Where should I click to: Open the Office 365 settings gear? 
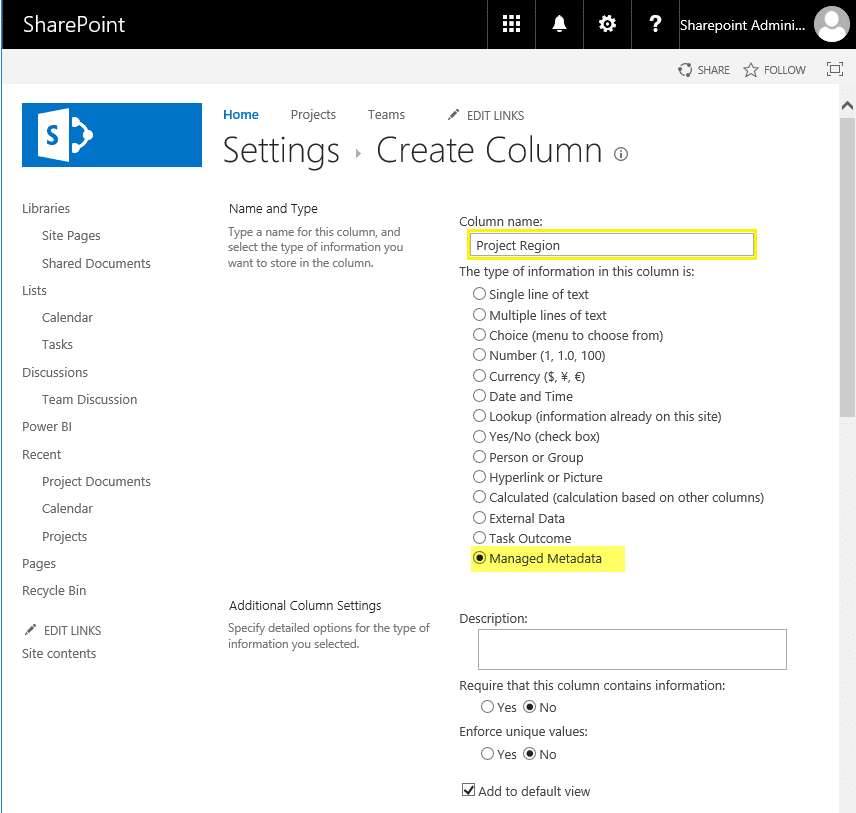pos(607,24)
